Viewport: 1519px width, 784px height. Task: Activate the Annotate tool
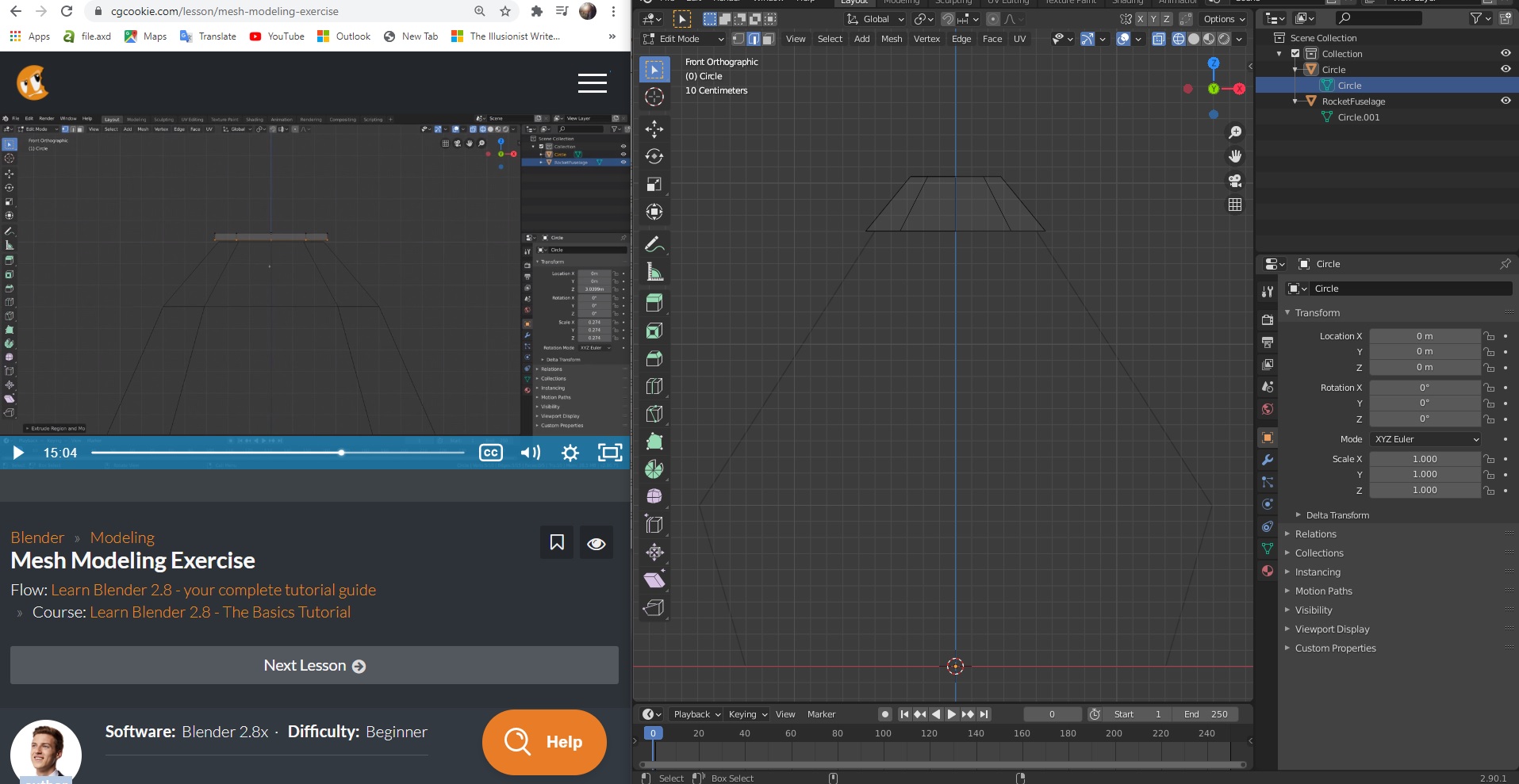tap(654, 242)
